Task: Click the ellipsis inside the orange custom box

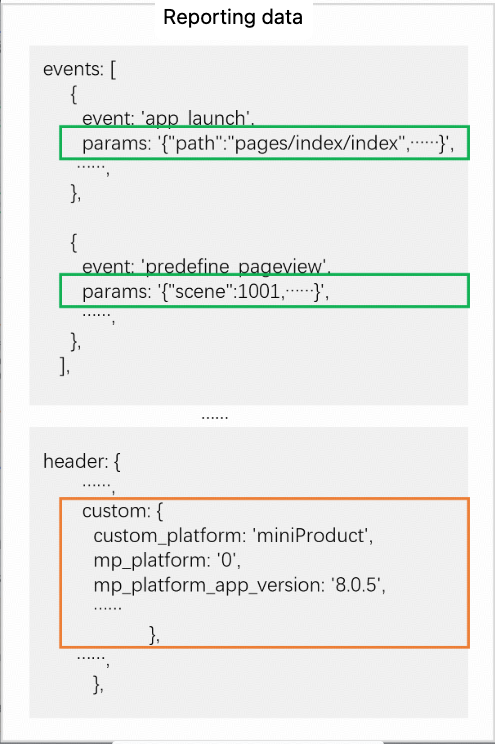Action: point(107,607)
